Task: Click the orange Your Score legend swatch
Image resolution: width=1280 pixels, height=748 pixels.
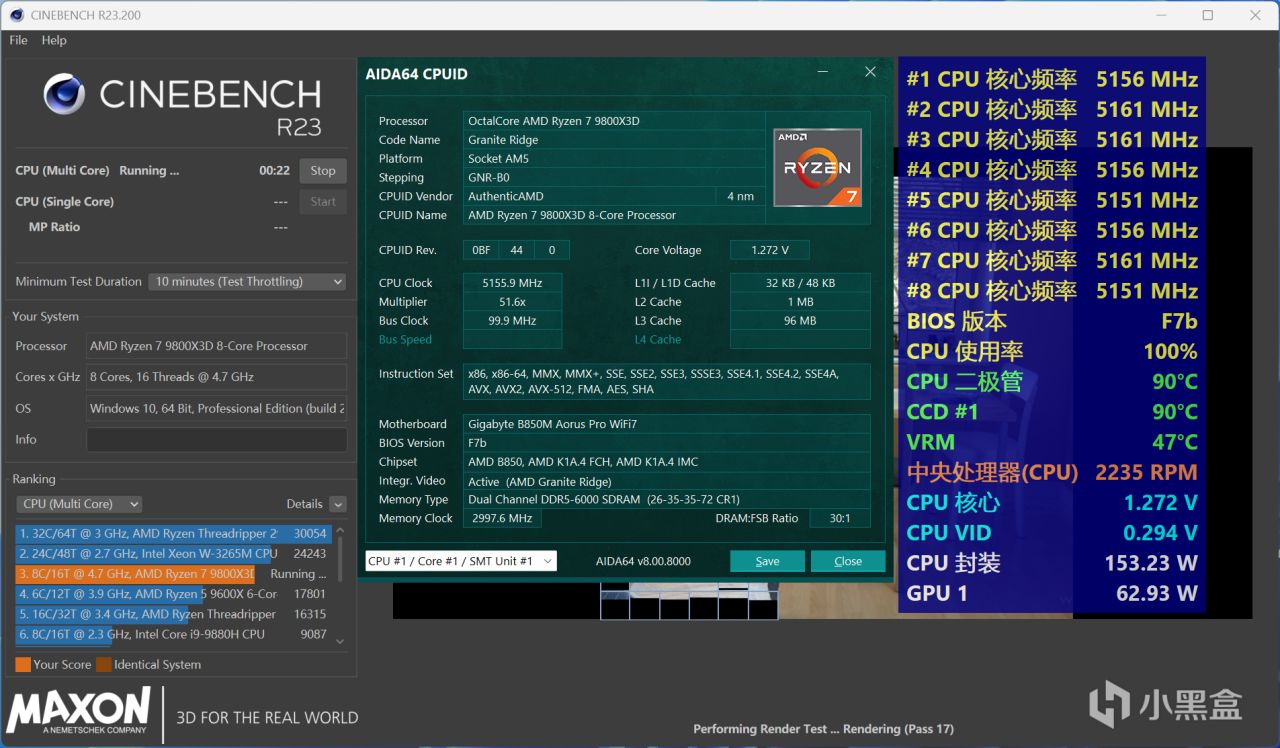Action: (x=23, y=664)
